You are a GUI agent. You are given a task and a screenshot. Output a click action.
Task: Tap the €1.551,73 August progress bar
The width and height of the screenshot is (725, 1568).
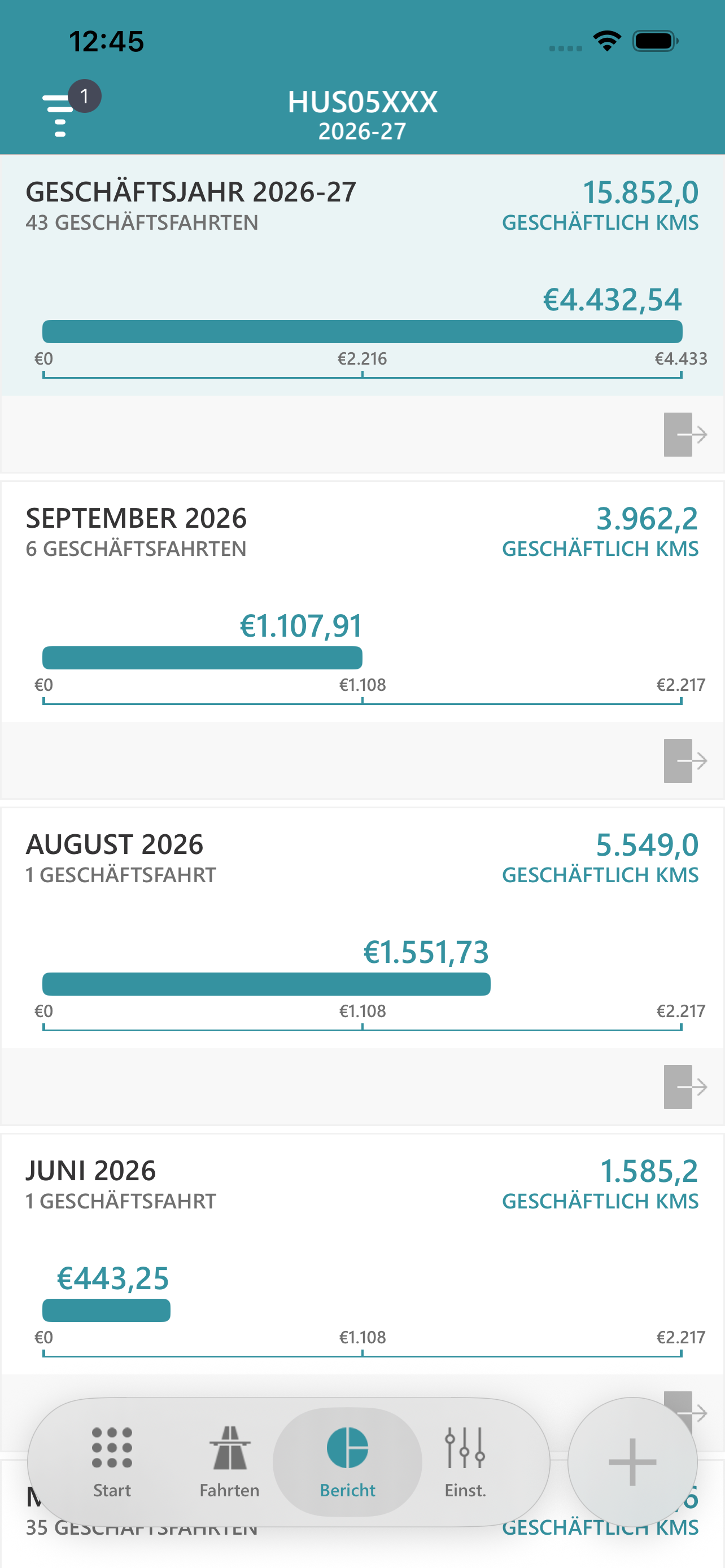pos(266,984)
